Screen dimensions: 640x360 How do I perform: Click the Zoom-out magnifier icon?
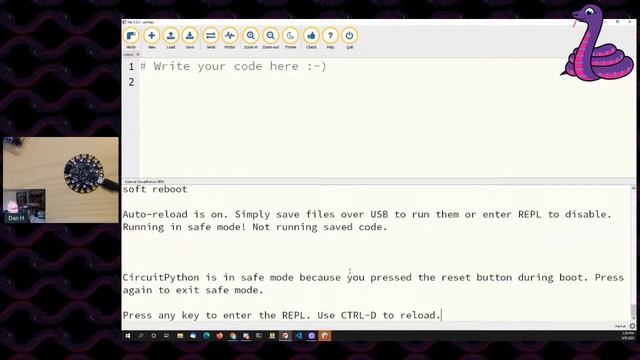(270, 38)
